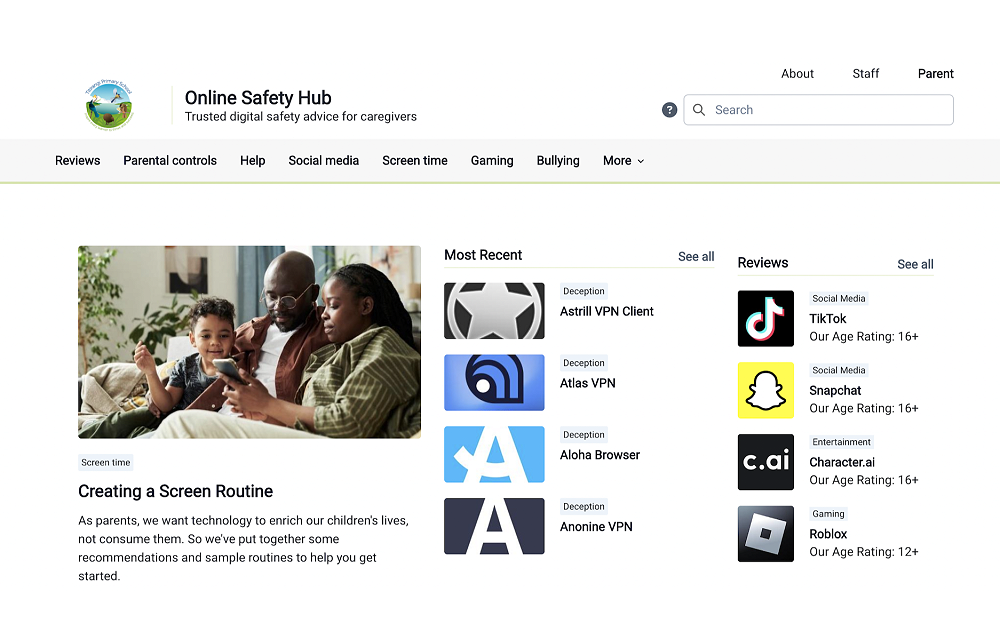
Task: Open the Snapchat ghost icon
Action: click(x=765, y=391)
